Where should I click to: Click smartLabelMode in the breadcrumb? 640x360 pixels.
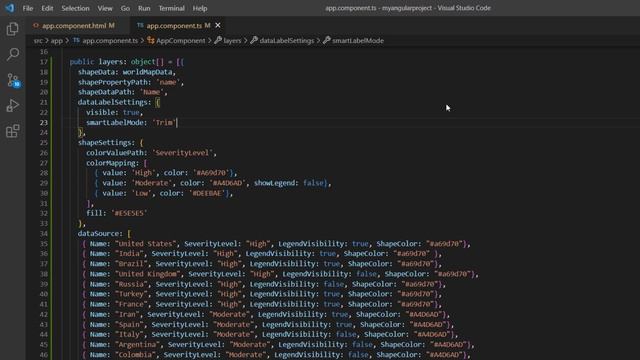point(358,40)
